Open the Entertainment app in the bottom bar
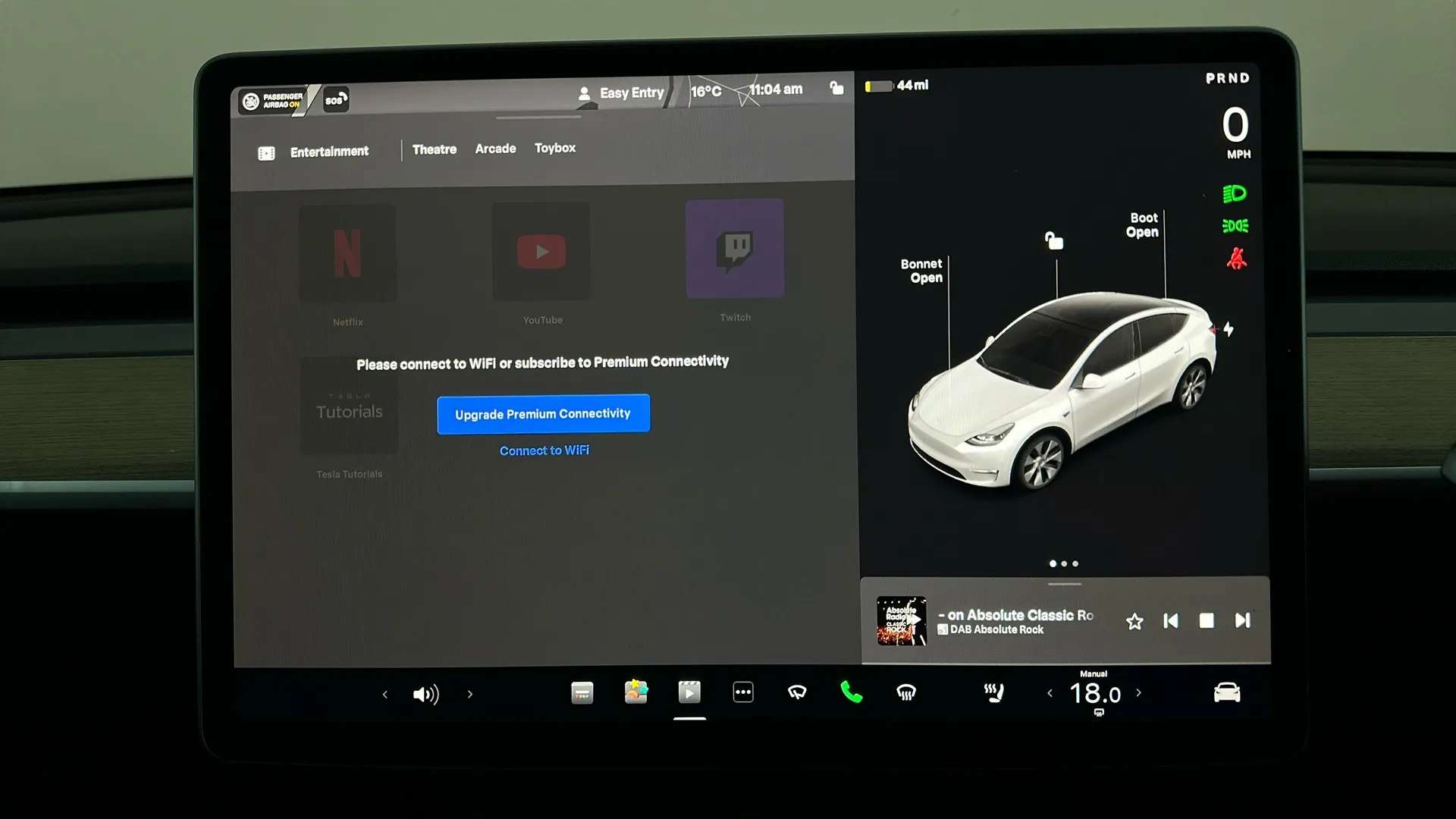 [x=689, y=692]
